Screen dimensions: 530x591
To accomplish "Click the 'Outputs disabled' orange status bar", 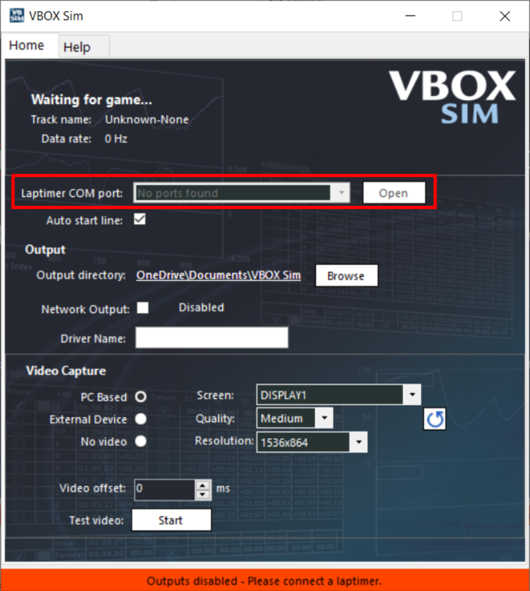I will [x=265, y=580].
